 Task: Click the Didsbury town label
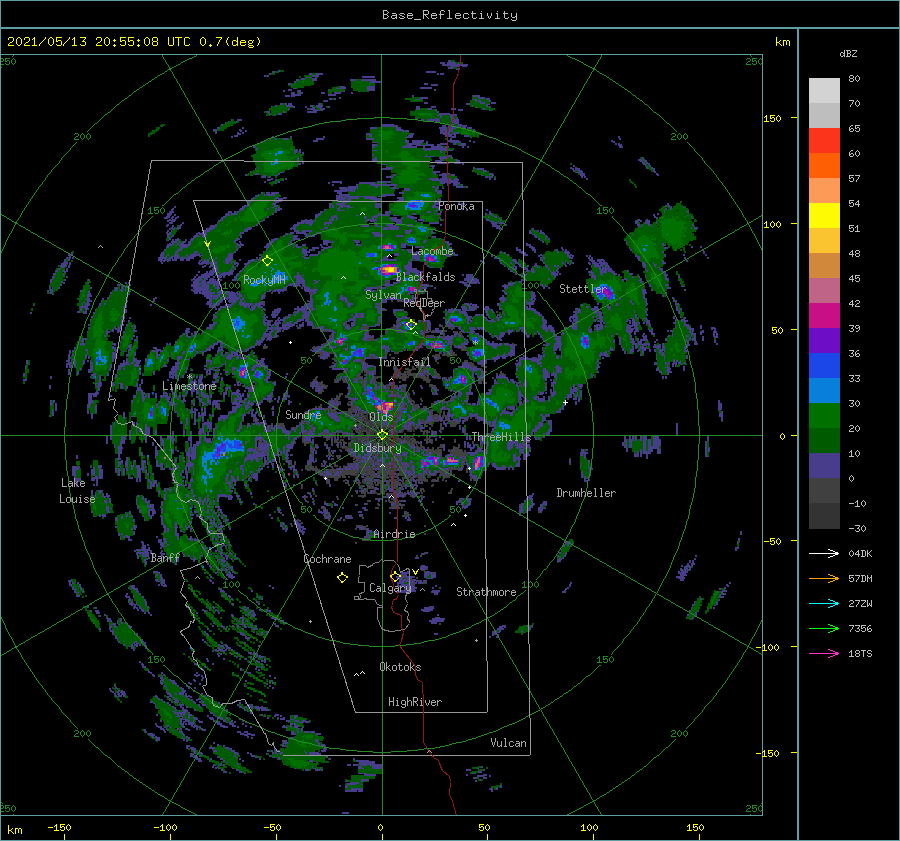click(377, 448)
